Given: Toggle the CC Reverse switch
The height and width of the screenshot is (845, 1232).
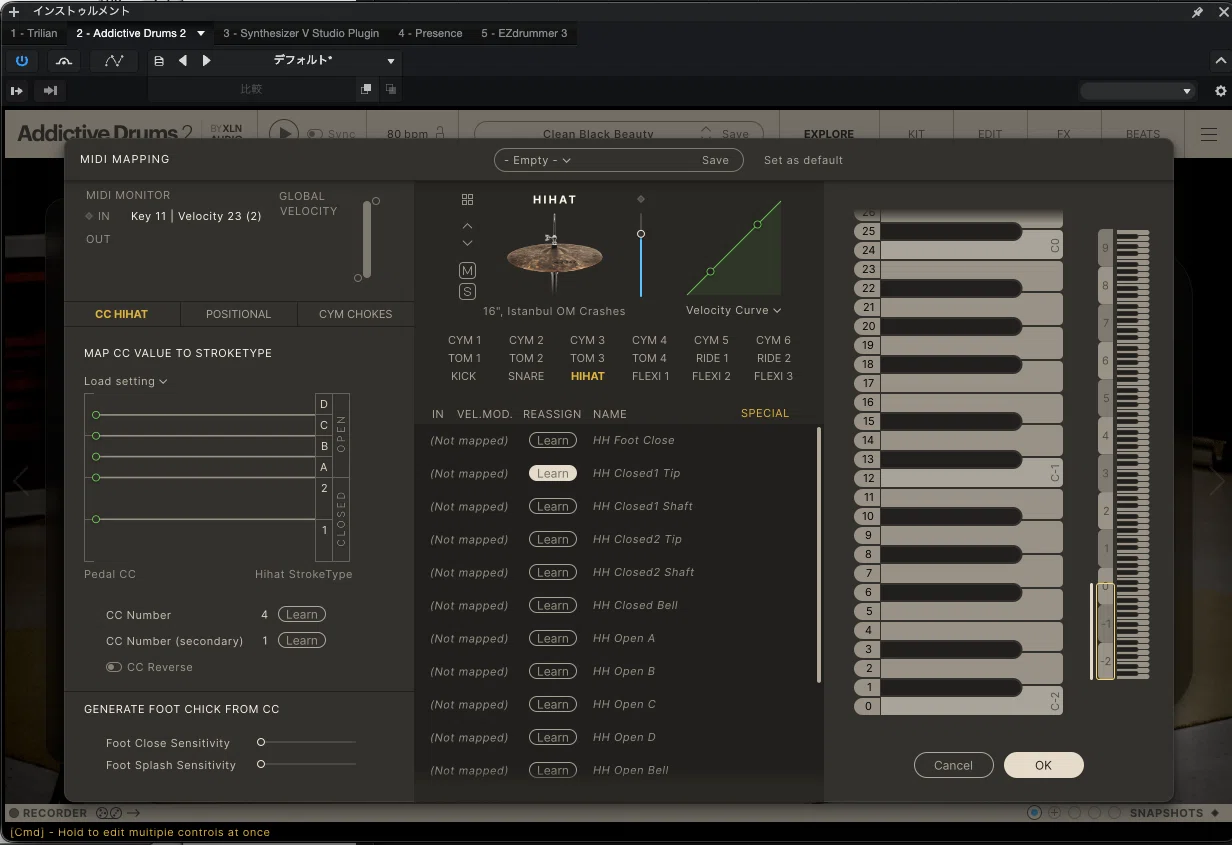Looking at the screenshot, I should coord(114,667).
